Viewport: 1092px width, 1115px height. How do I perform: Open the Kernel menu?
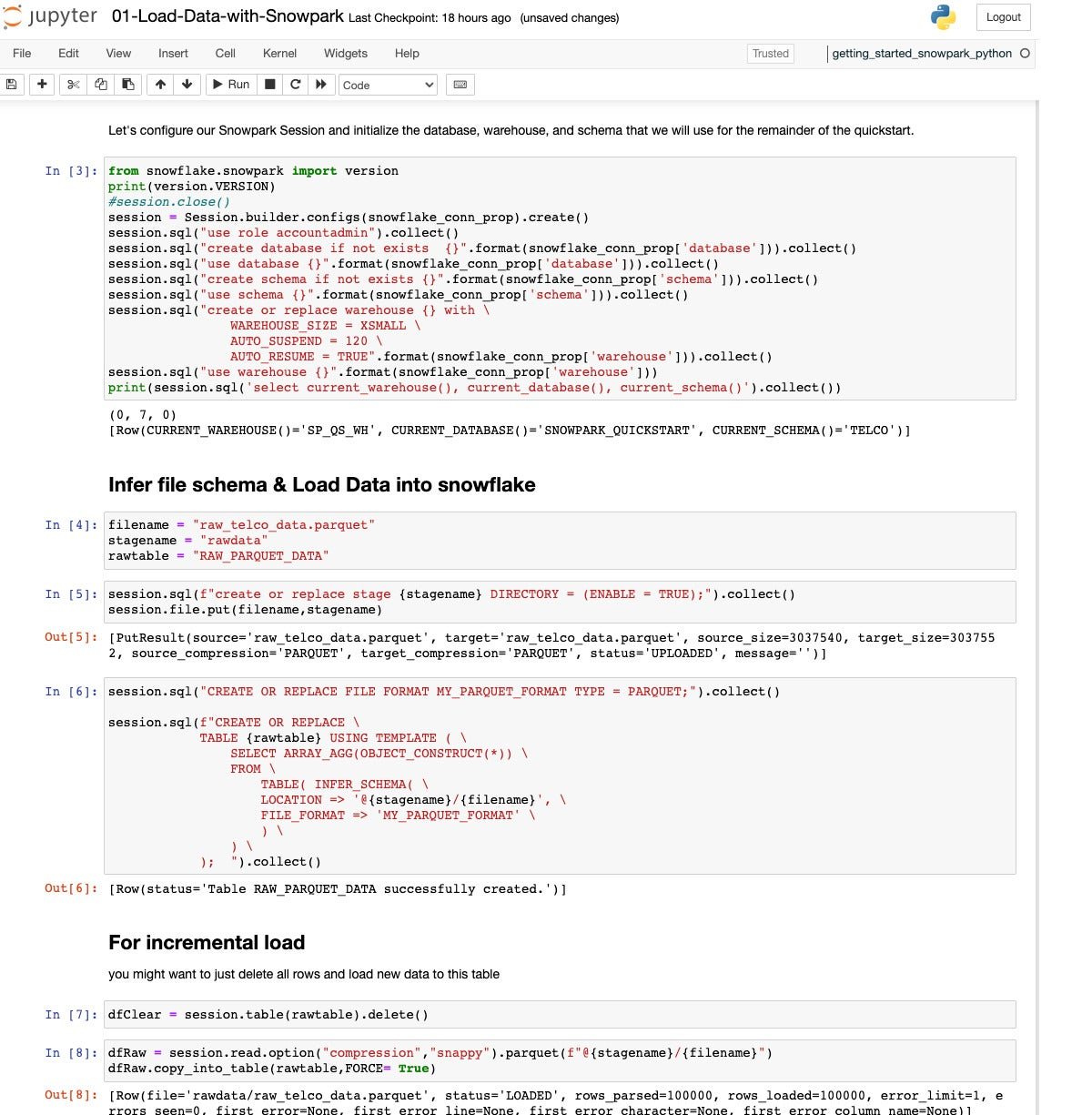pyautogui.click(x=279, y=54)
